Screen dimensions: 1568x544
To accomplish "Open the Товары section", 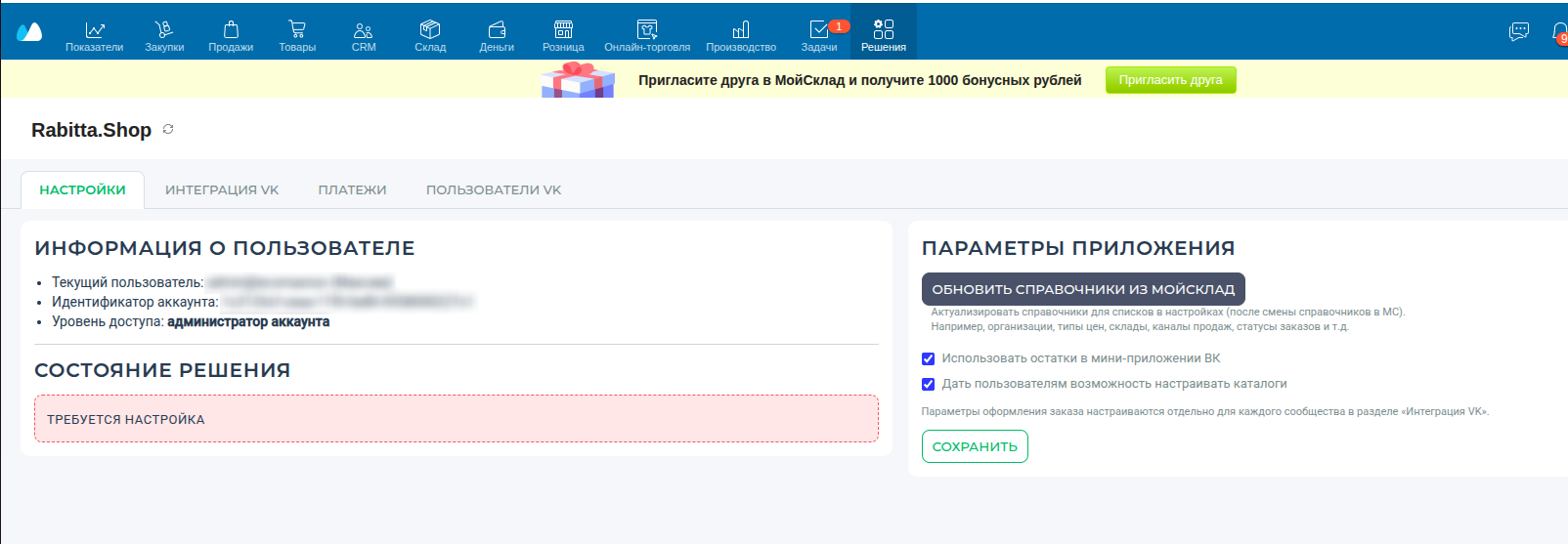I will (x=297, y=36).
